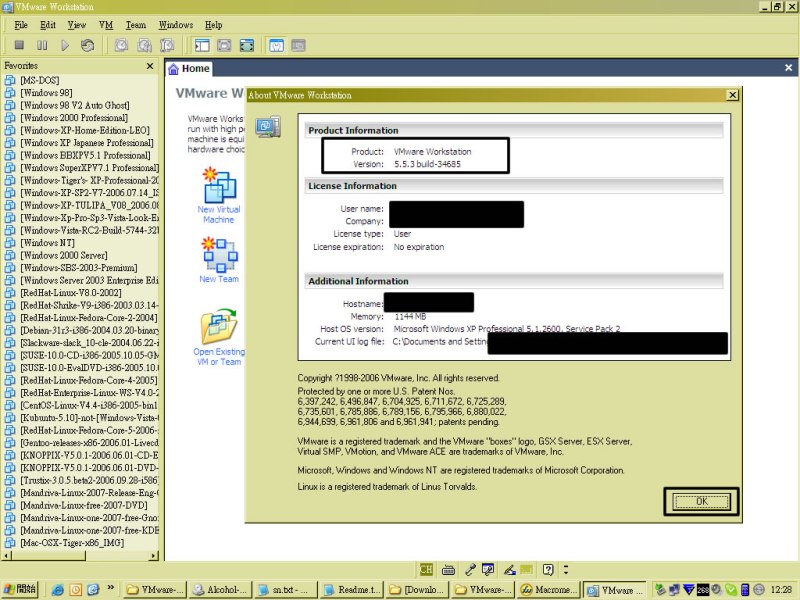Click the New Virtual Machine link text

(x=219, y=214)
